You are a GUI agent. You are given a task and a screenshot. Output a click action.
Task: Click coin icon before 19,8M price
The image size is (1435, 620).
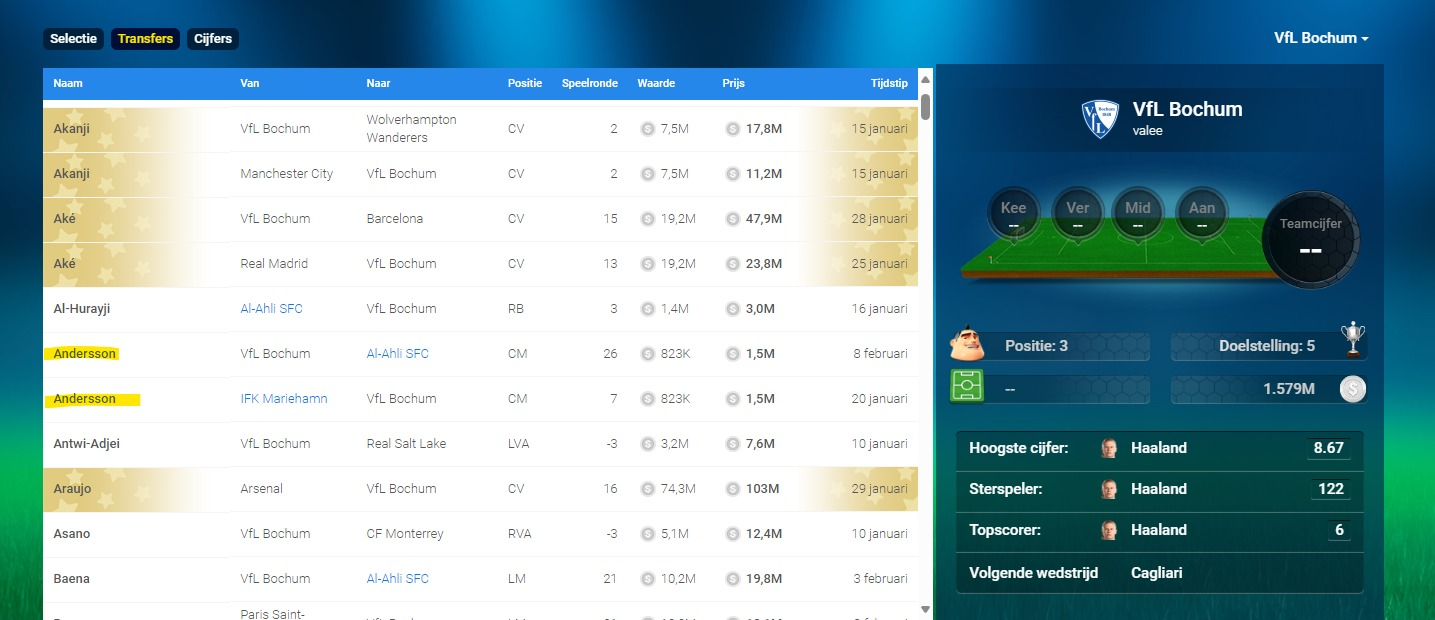pos(732,579)
